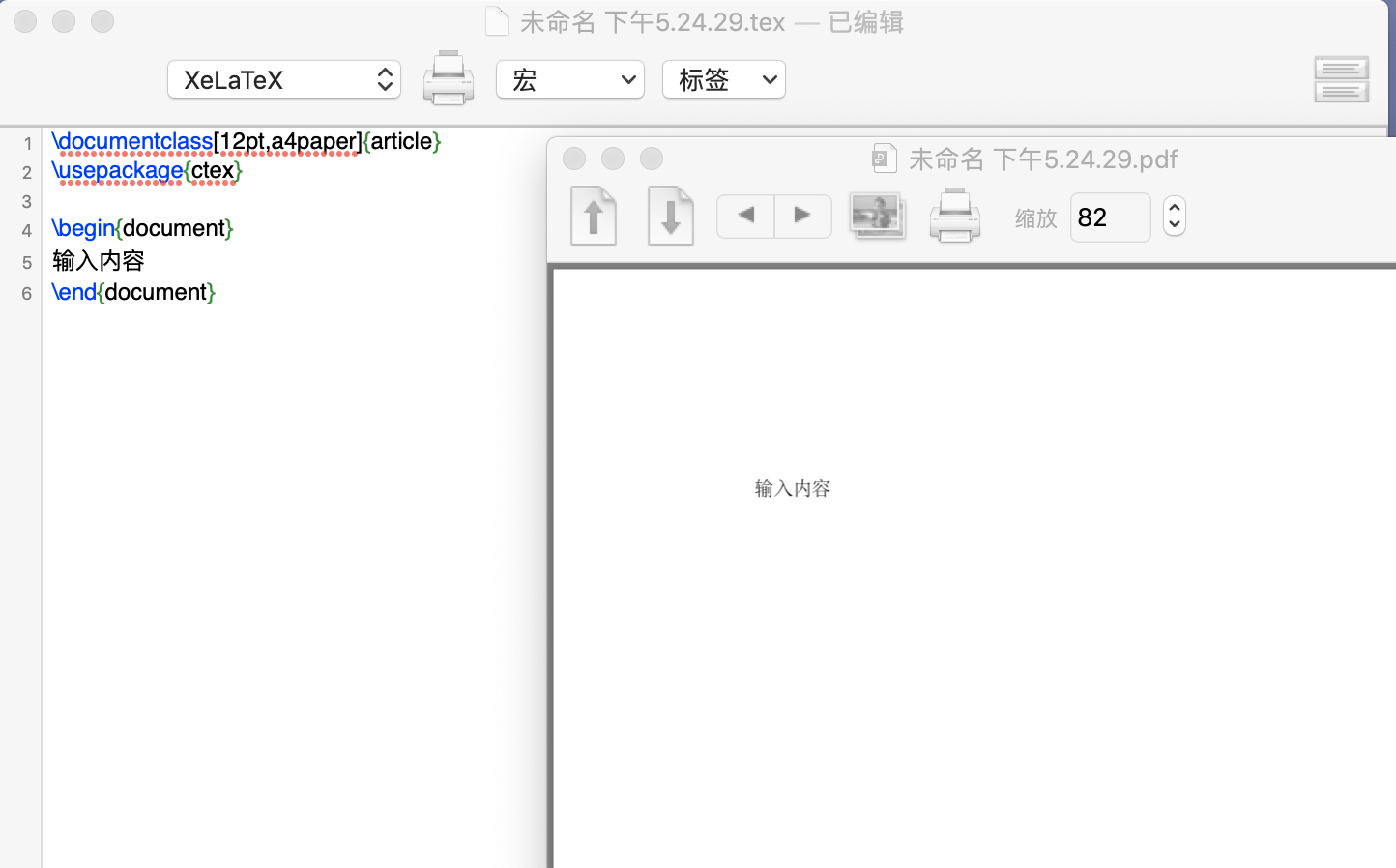Open the 标签 tags dropdown
Screen dimensions: 1396x868
pos(723,79)
